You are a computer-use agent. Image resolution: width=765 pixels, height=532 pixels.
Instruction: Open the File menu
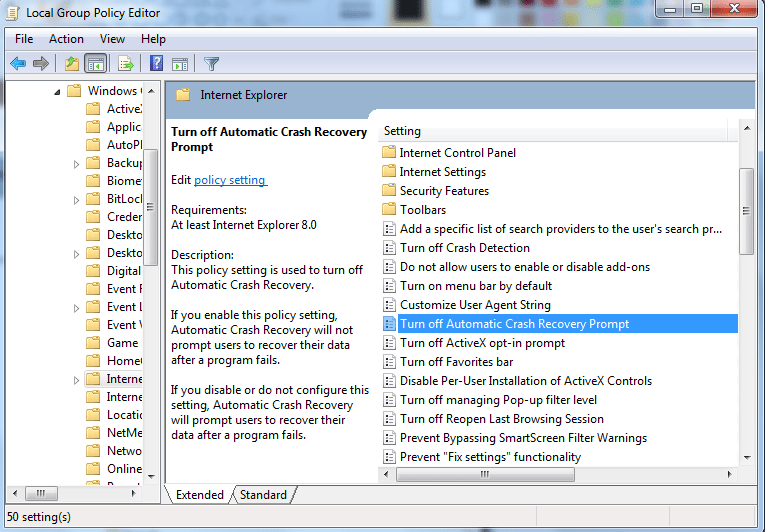pyautogui.click(x=24, y=39)
